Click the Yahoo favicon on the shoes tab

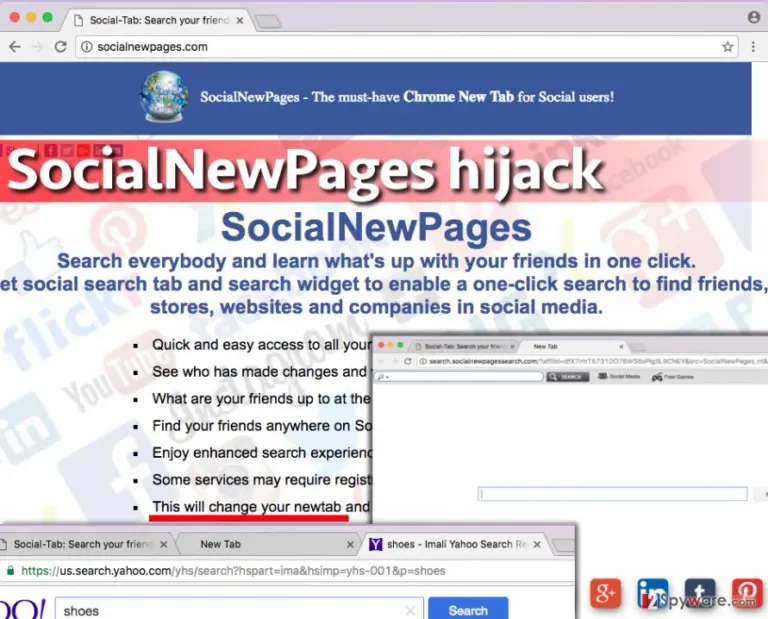point(376,544)
